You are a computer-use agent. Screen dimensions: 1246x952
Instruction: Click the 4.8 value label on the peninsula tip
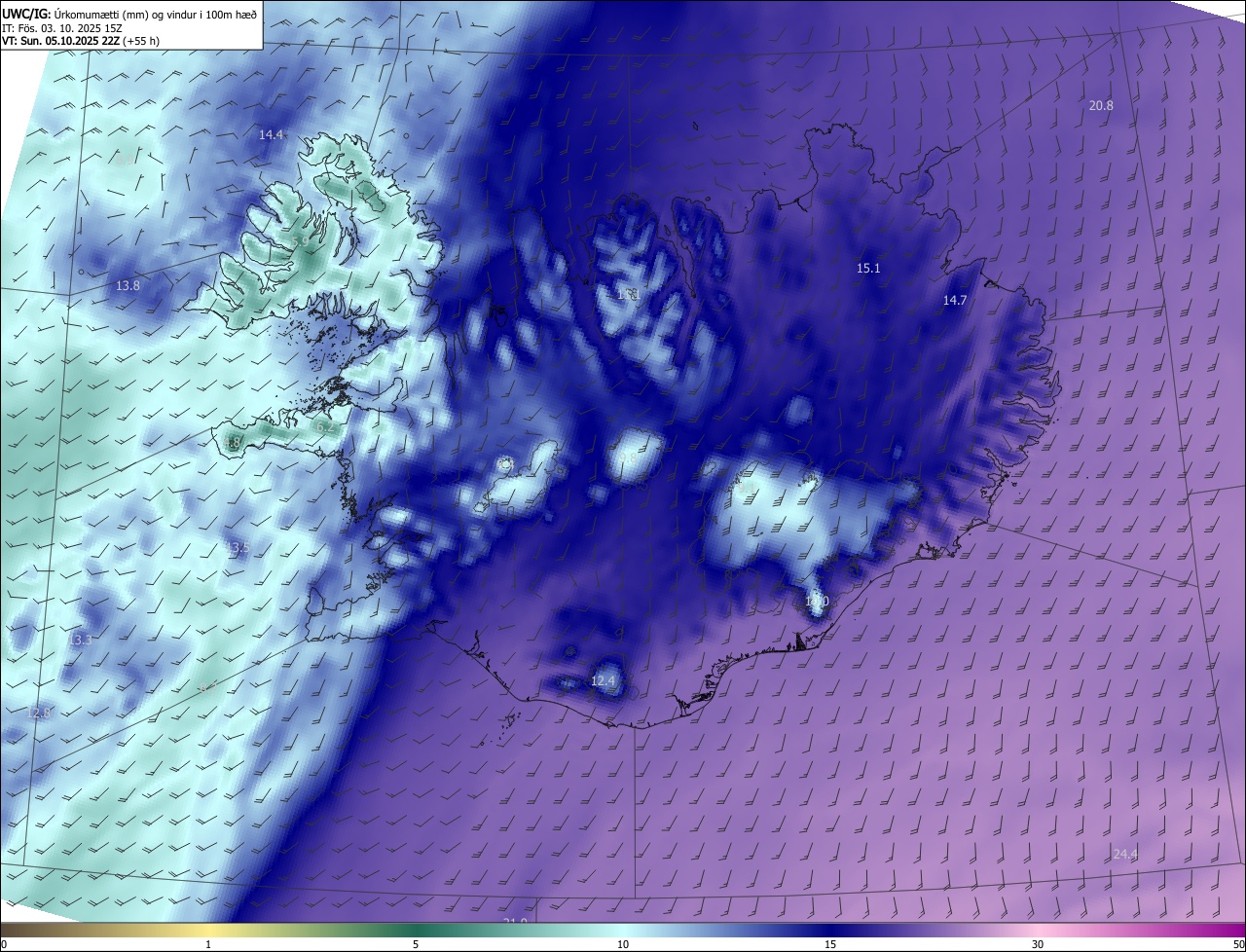click(x=232, y=443)
